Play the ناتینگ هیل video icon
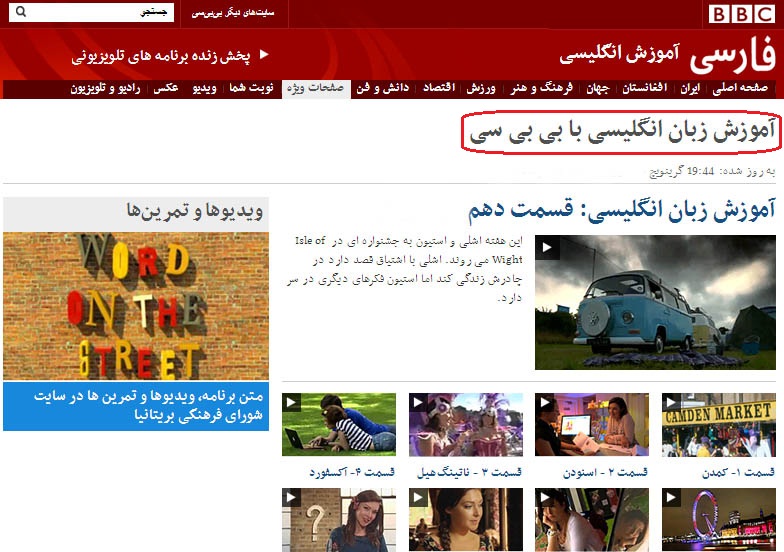 tap(418, 402)
